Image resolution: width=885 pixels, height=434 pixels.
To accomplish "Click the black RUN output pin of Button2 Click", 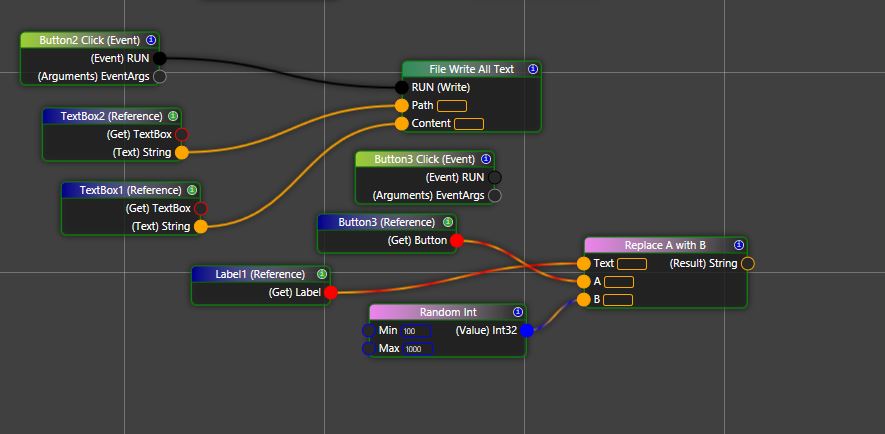I will tap(160, 58).
